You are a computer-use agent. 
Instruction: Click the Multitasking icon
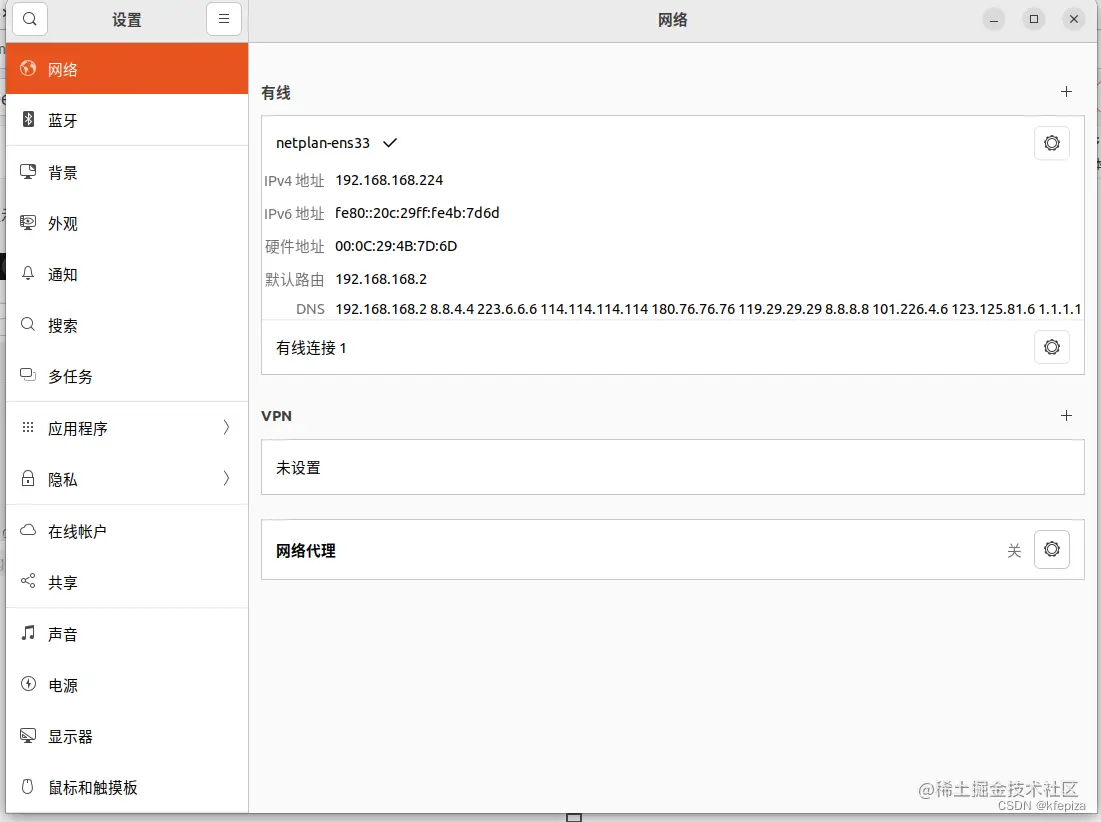(28, 375)
